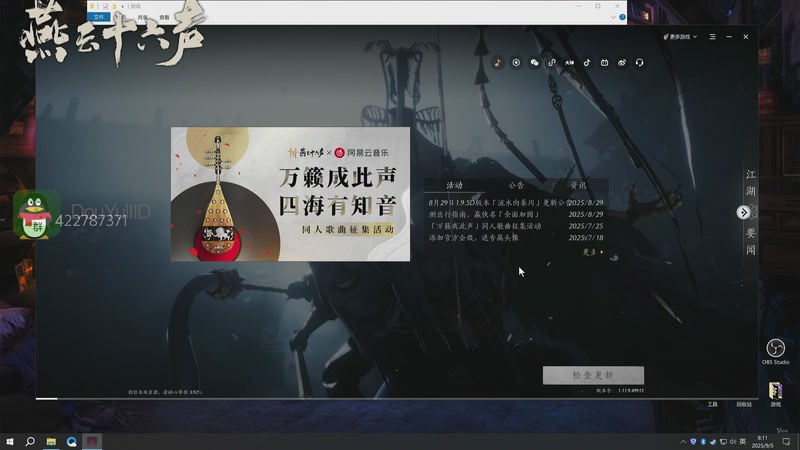Select the game launcher taskbar icon

(x=92, y=441)
